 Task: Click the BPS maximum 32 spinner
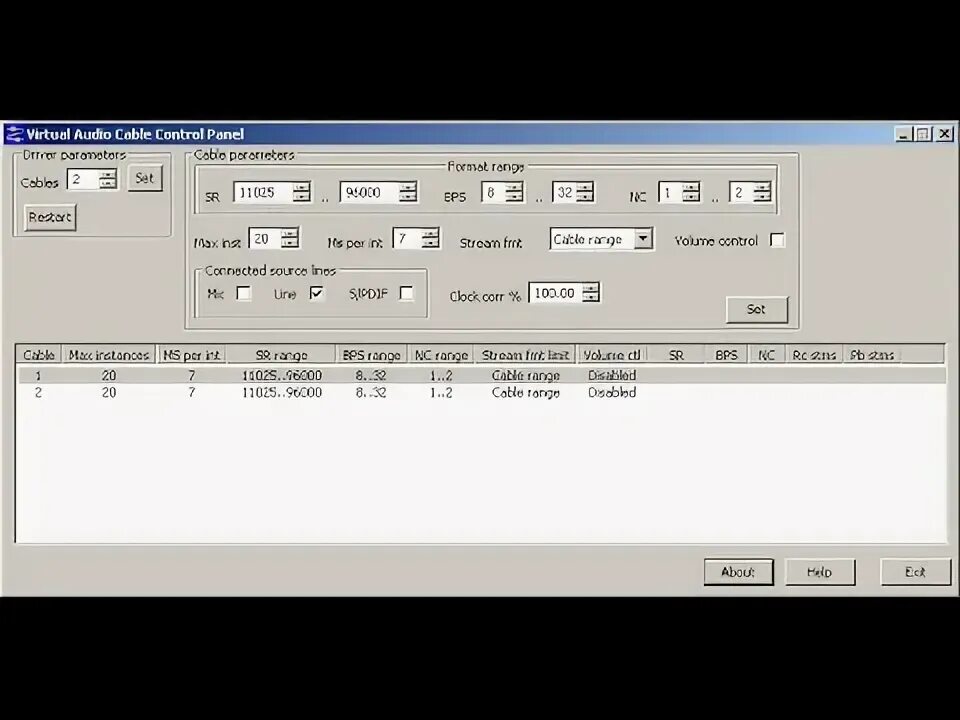pyautogui.click(x=585, y=192)
